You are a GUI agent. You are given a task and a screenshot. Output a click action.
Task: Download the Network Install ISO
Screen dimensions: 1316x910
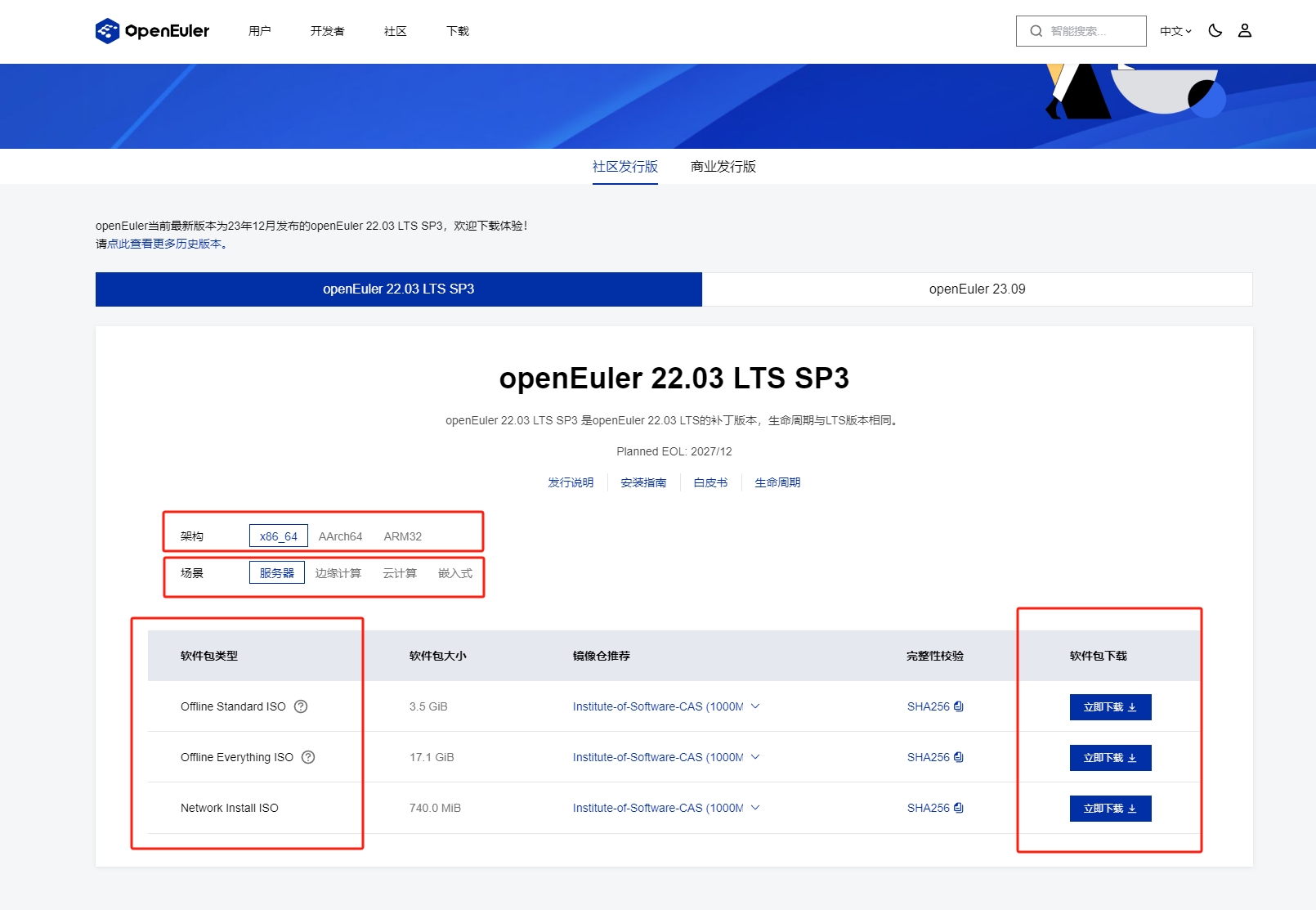tap(1111, 809)
